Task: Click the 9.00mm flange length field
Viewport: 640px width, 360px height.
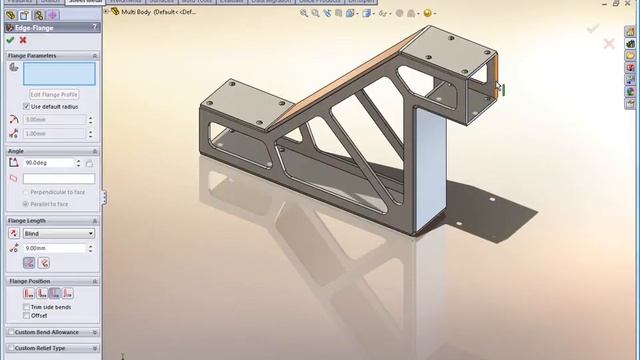Action: (x=55, y=248)
